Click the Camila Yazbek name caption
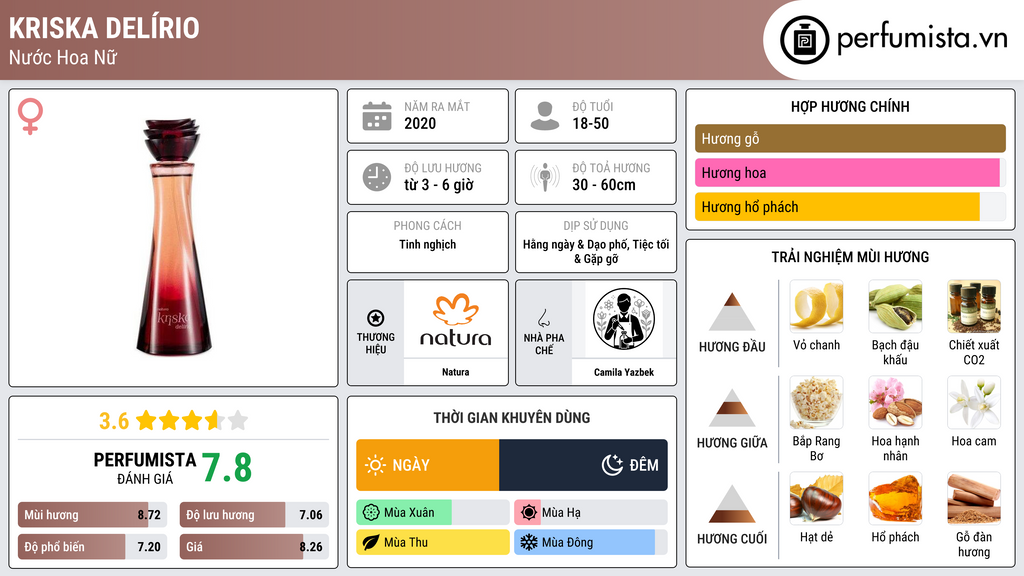The image size is (1024, 576). tap(624, 372)
